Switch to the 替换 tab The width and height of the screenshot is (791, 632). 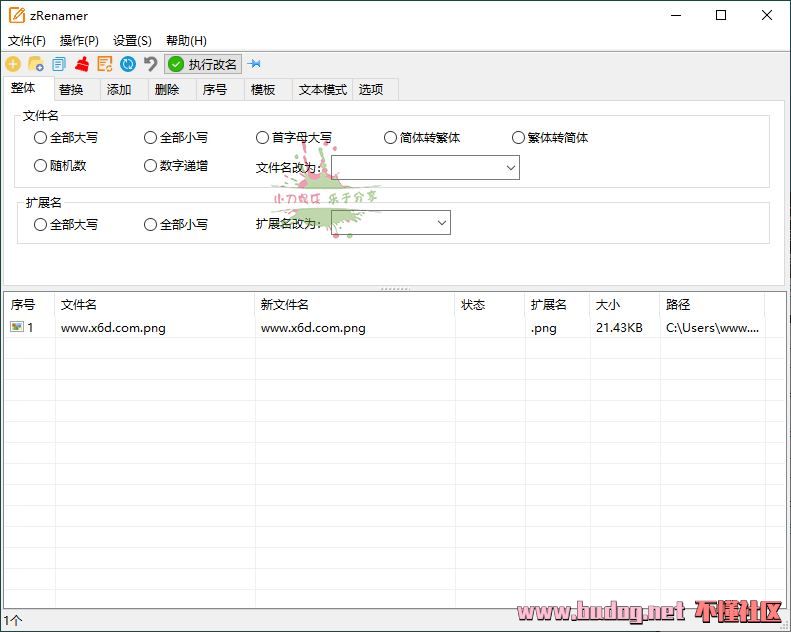coord(71,90)
